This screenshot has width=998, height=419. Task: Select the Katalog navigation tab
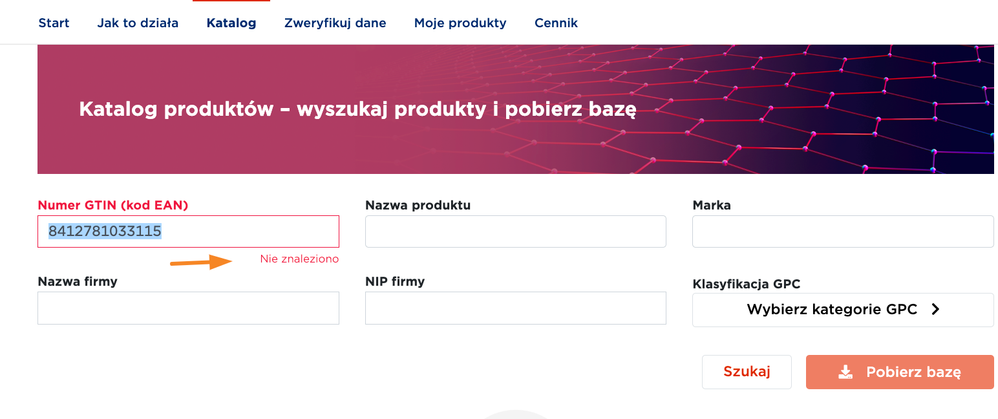coord(231,22)
